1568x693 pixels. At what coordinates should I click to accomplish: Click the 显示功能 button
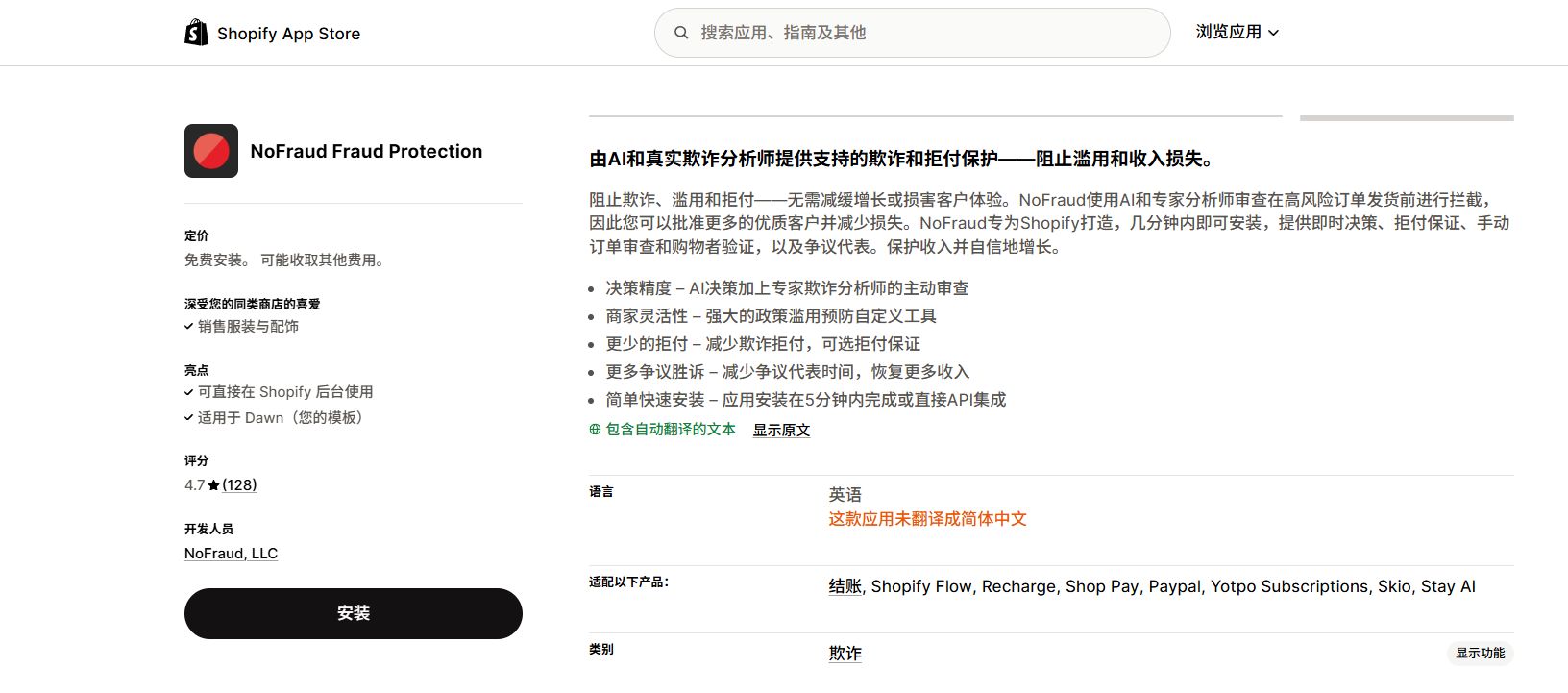(x=1480, y=654)
